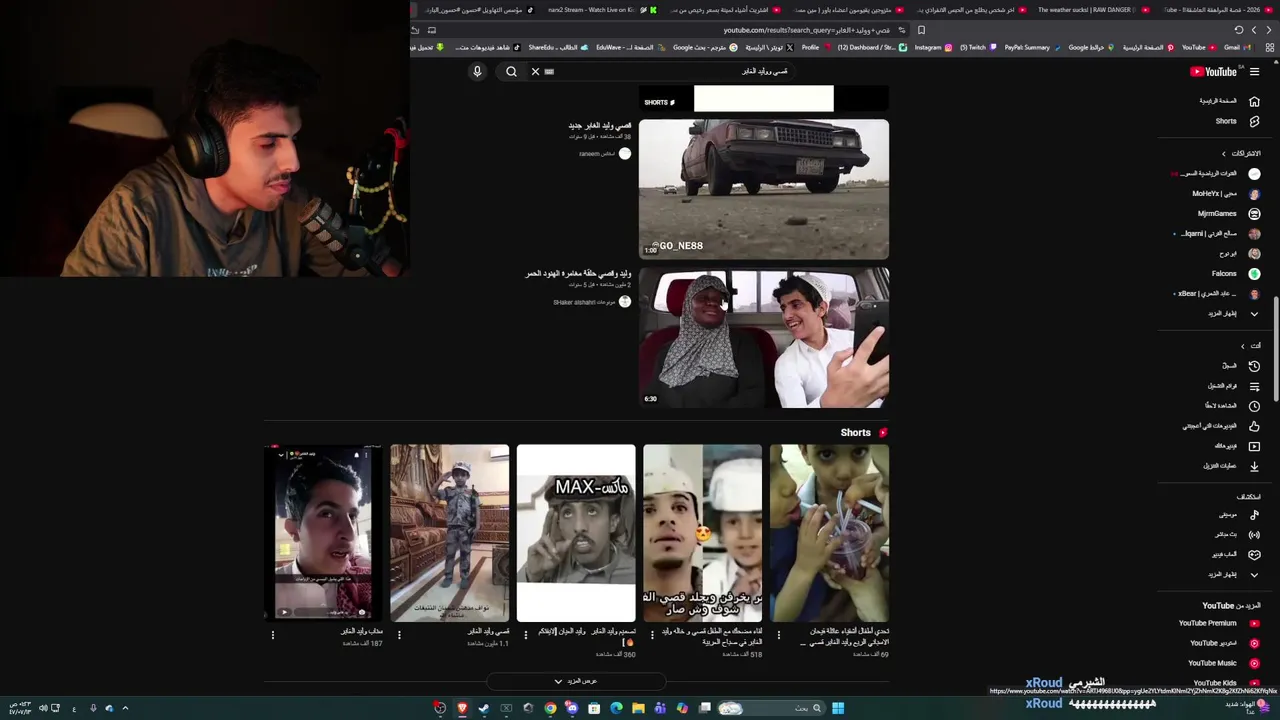Screen dimensions: 1280x720
Task: Play the 6:30 video of two people in a car
Action: [764, 337]
